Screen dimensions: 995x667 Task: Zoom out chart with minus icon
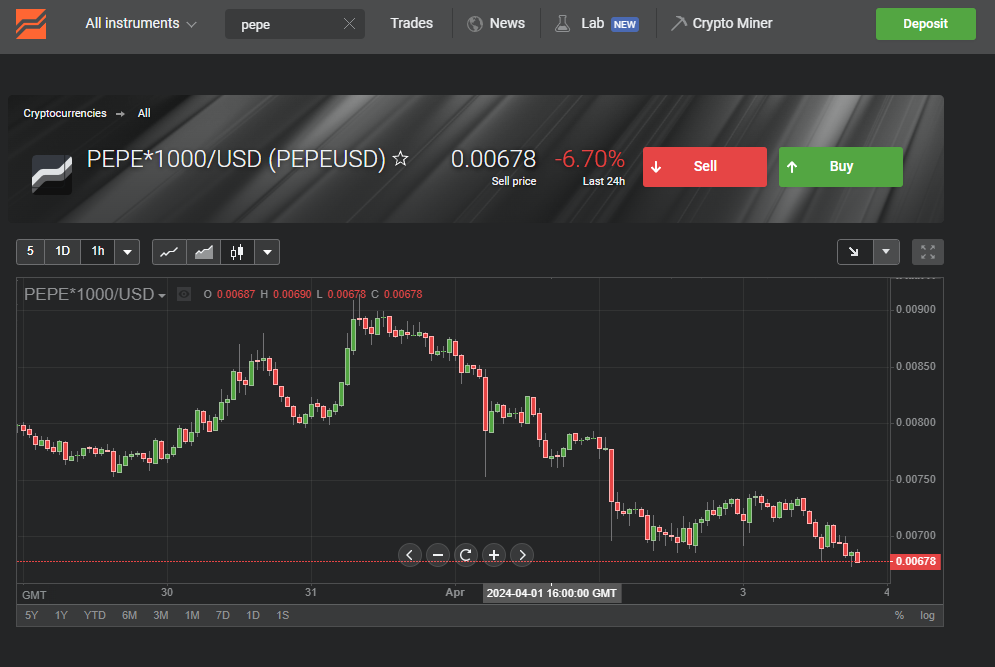tap(438, 555)
